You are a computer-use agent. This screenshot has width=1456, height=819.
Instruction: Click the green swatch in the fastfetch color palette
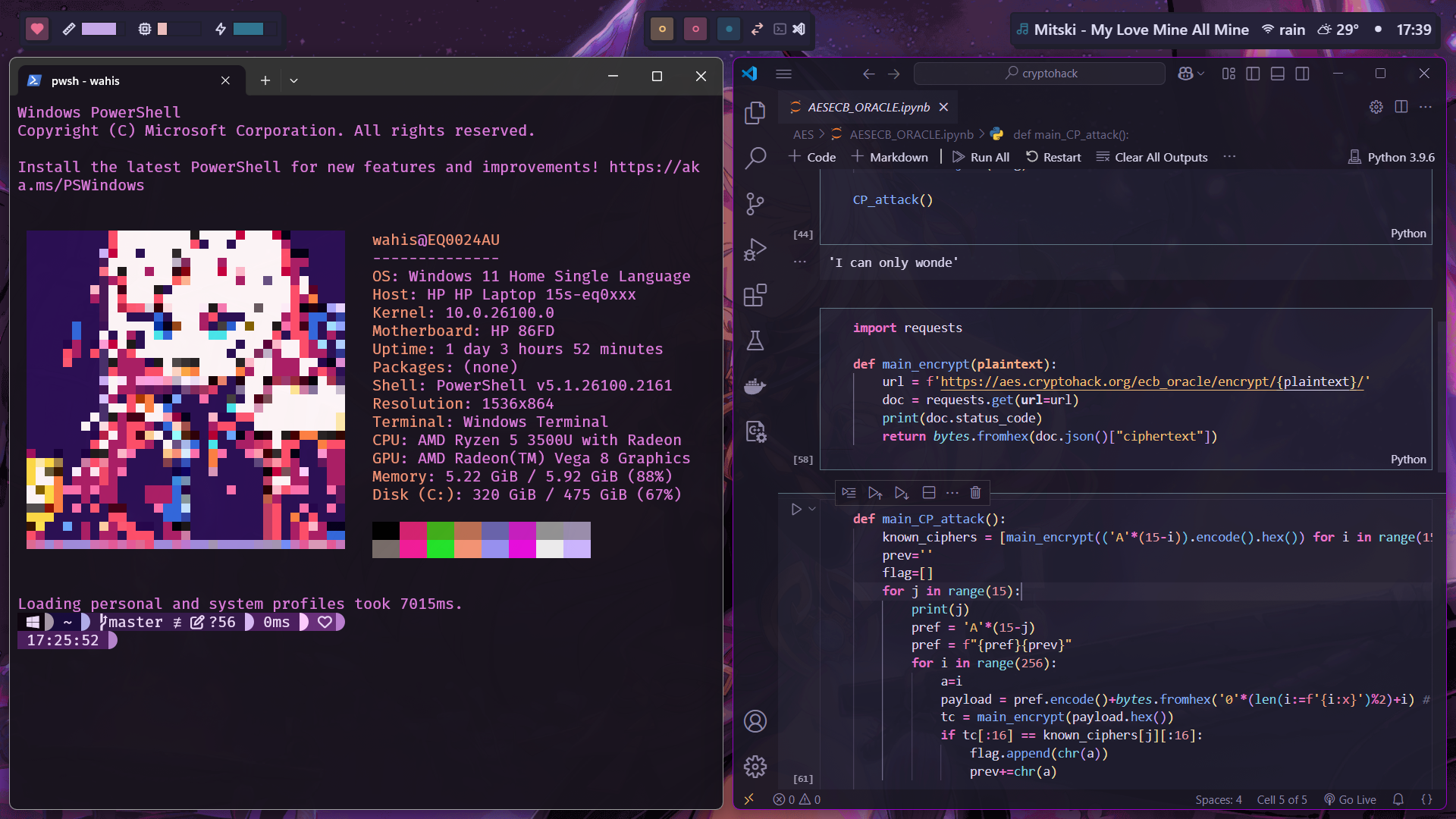click(x=441, y=531)
